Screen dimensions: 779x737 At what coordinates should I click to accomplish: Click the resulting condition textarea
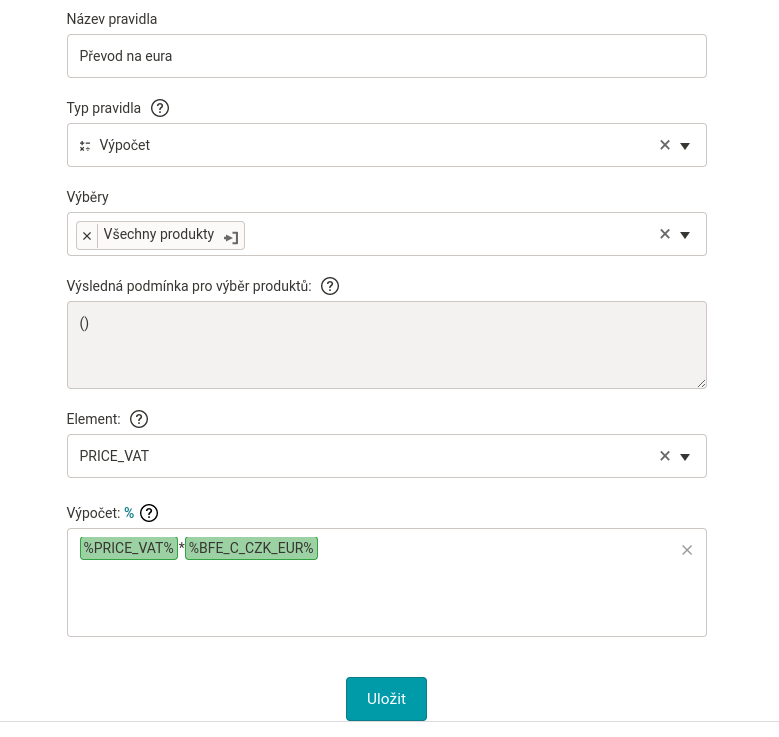pyautogui.click(x=386, y=345)
